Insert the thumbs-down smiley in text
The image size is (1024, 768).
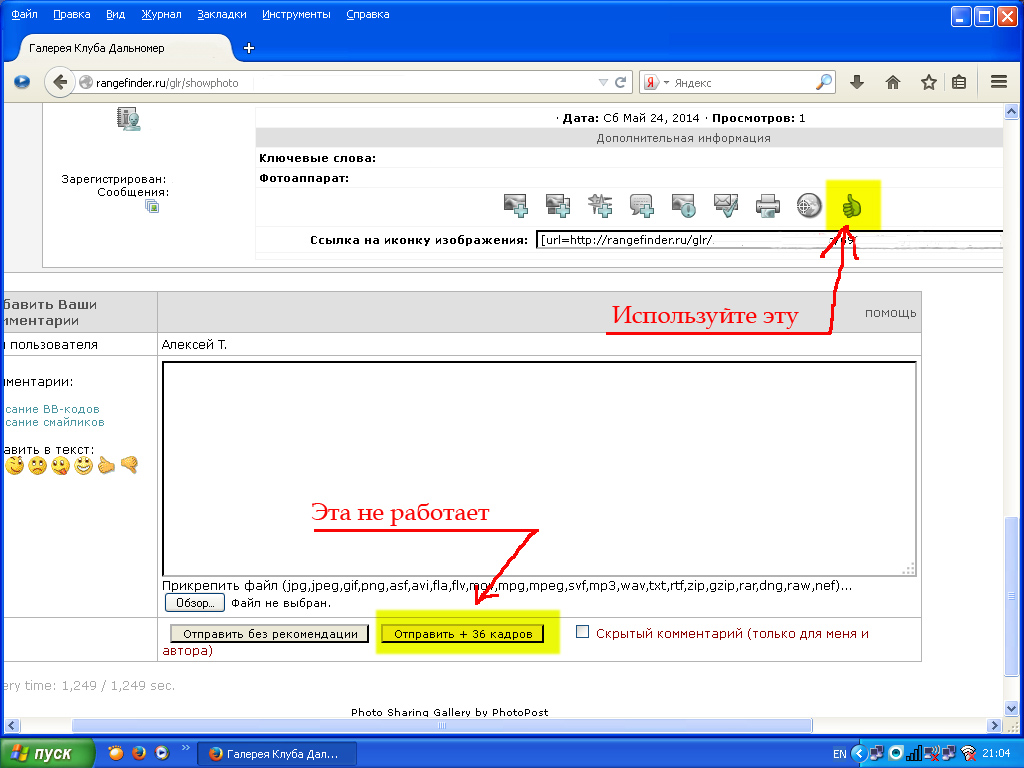pyautogui.click(x=129, y=465)
